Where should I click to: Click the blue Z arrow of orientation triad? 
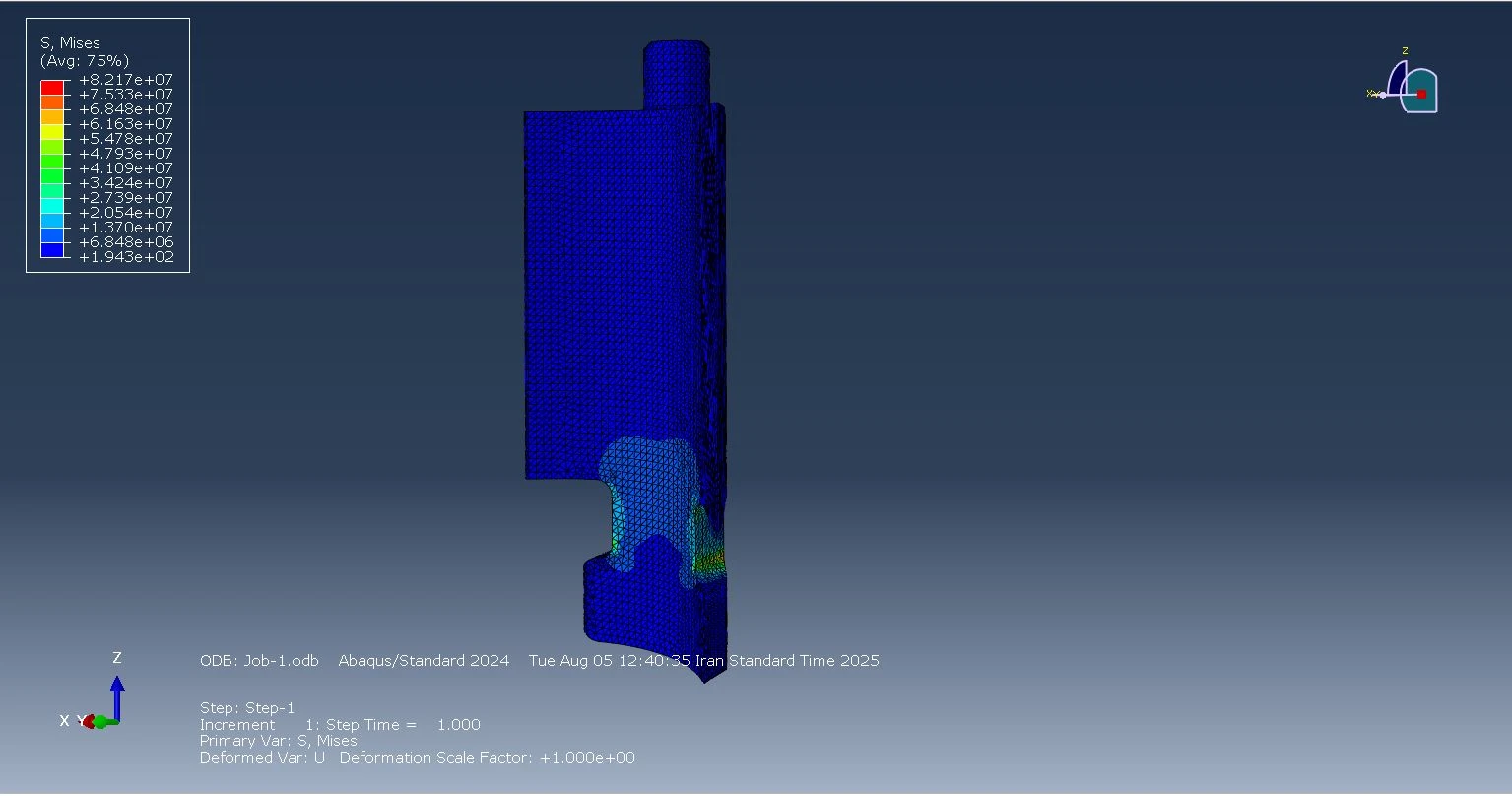[x=117, y=693]
